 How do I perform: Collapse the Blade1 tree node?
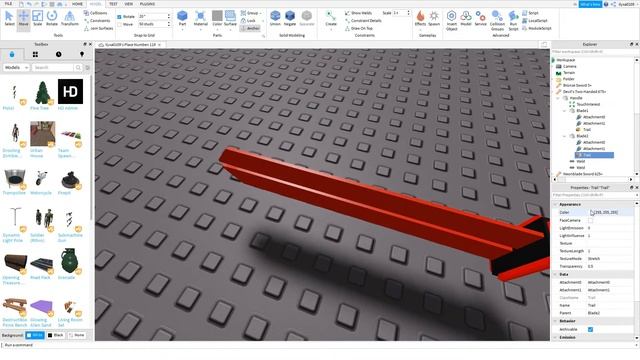[x=564, y=111]
